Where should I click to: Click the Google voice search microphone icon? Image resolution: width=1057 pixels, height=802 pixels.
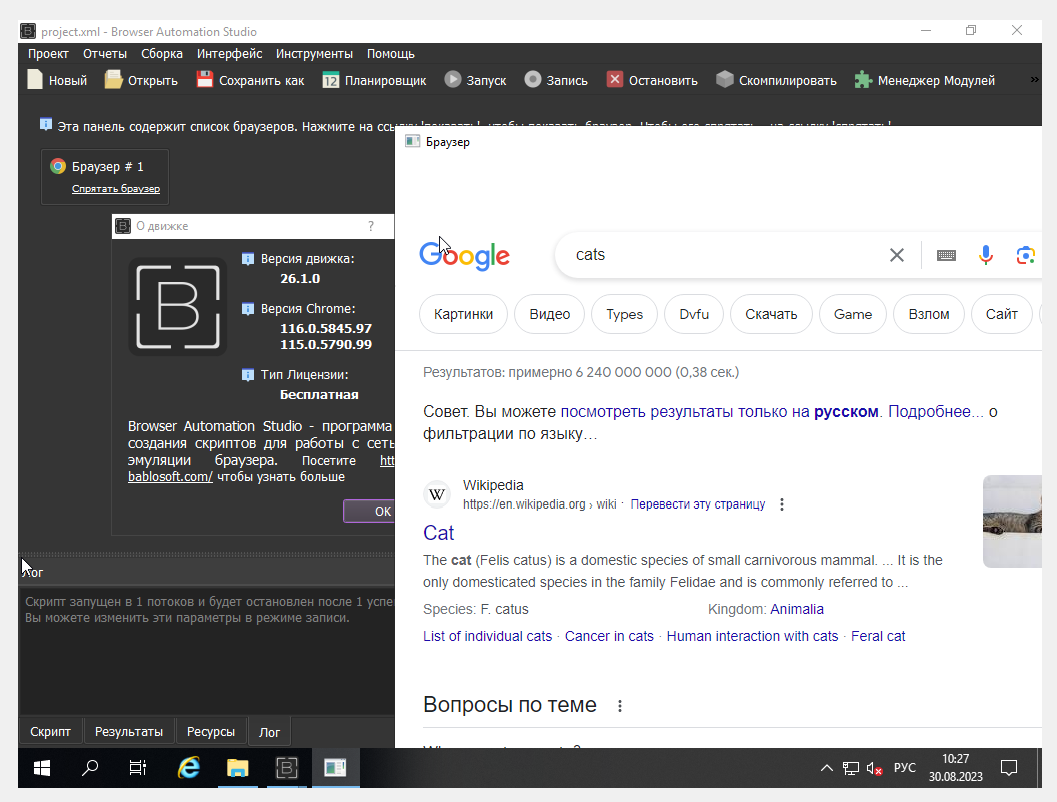pos(986,255)
